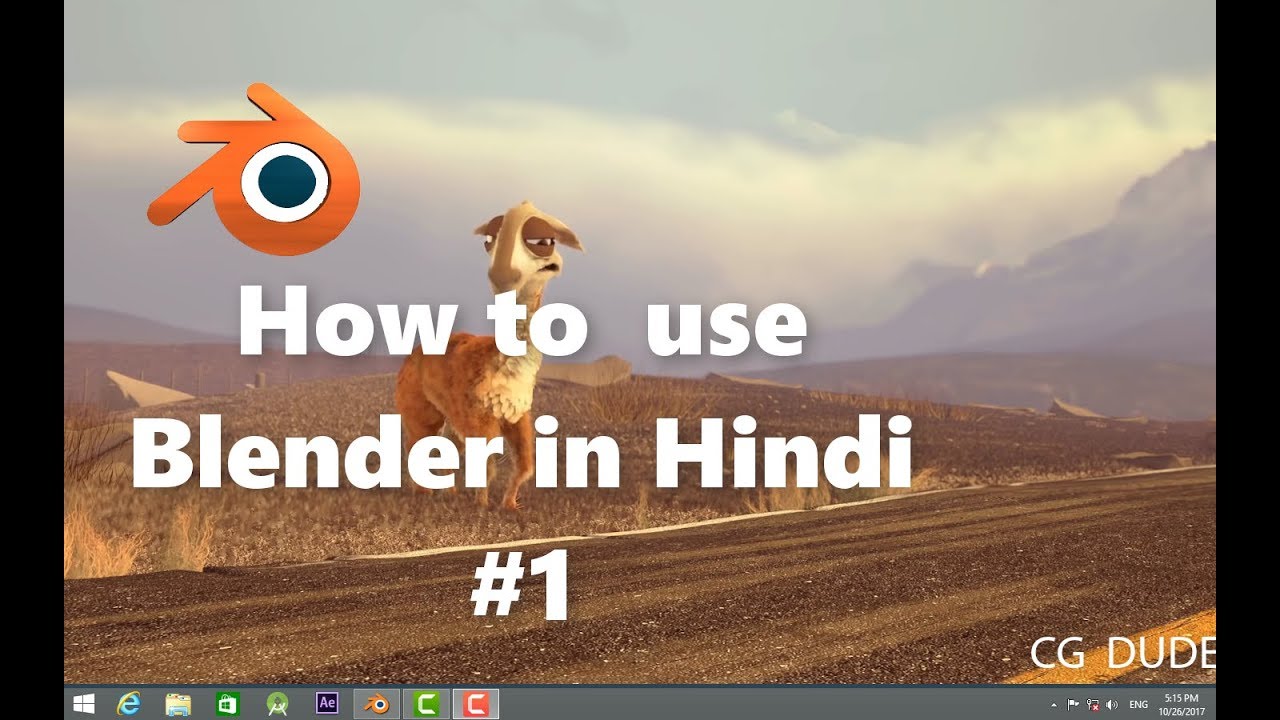The width and height of the screenshot is (1280, 720).
Task: Click the ENG input language indicator
Action: click(1138, 705)
